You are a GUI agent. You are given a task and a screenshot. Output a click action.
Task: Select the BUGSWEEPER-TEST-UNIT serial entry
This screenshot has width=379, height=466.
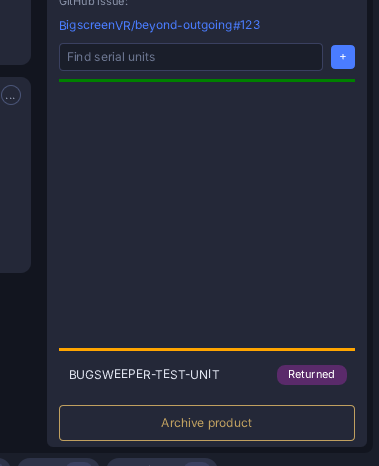click(x=207, y=375)
